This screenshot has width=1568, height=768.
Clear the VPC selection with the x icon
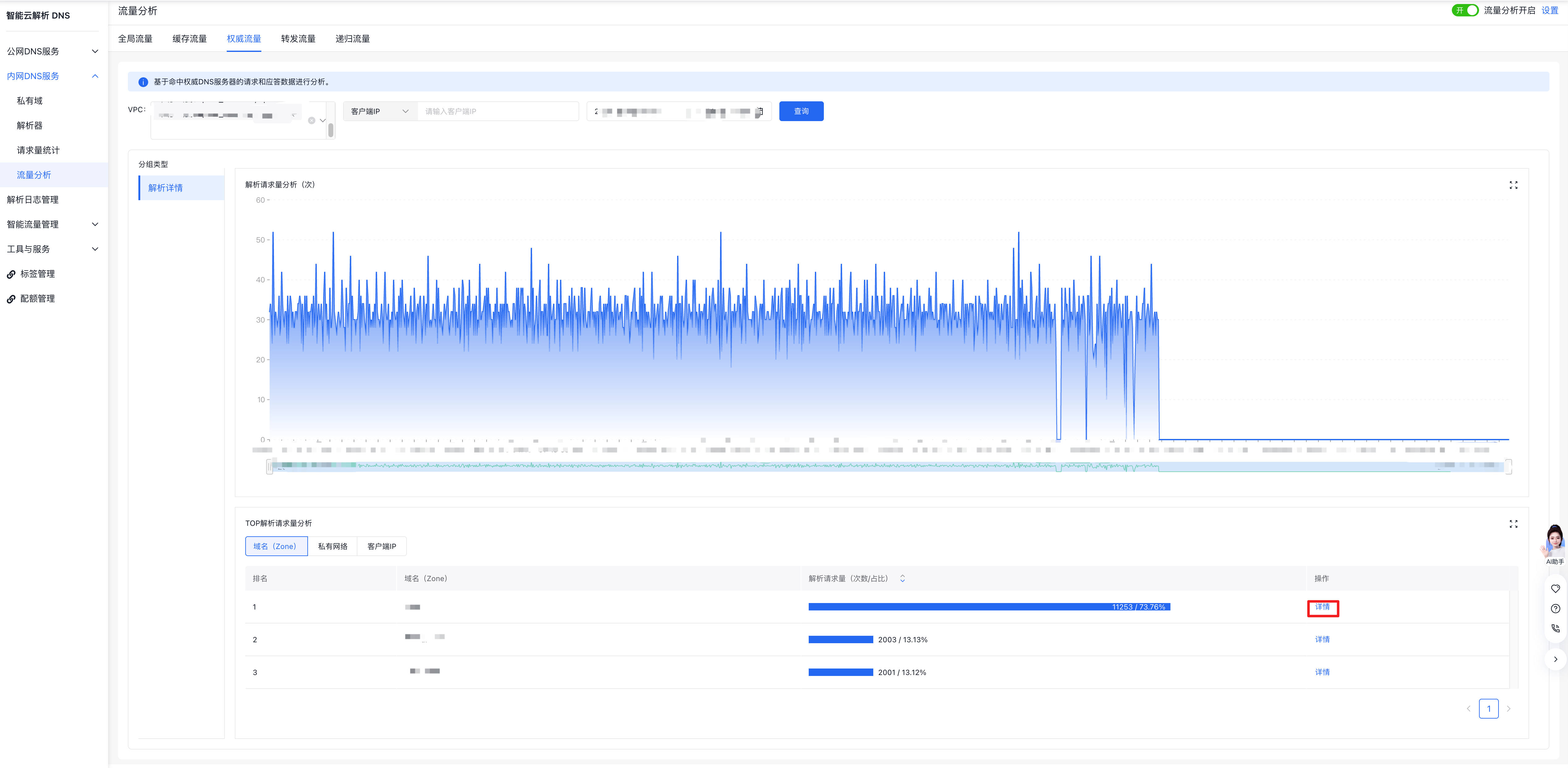tap(312, 120)
